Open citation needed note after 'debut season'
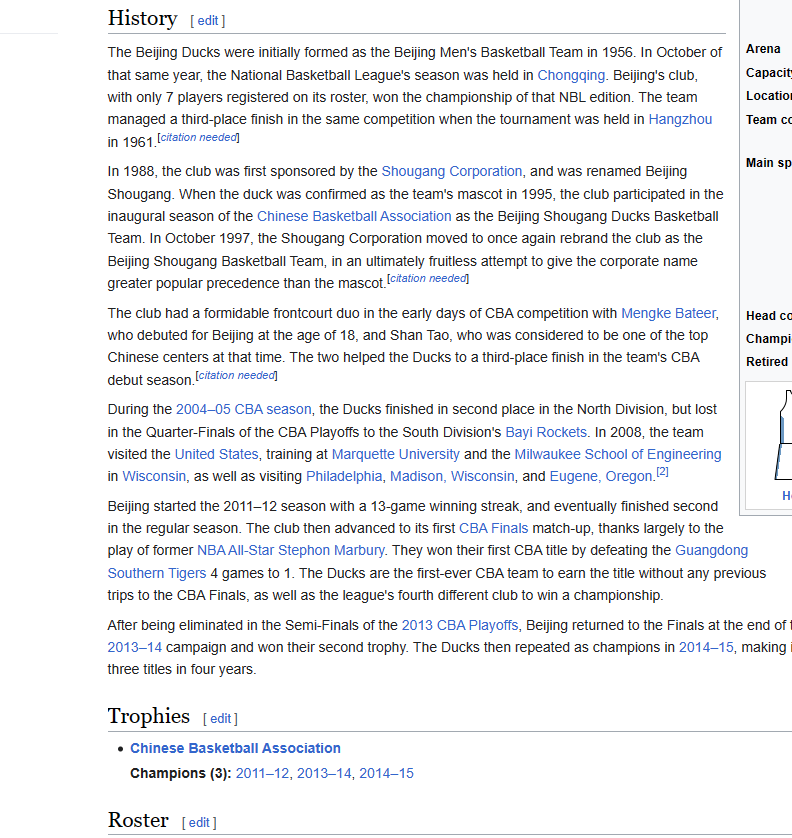This screenshot has width=792, height=838. 237,376
